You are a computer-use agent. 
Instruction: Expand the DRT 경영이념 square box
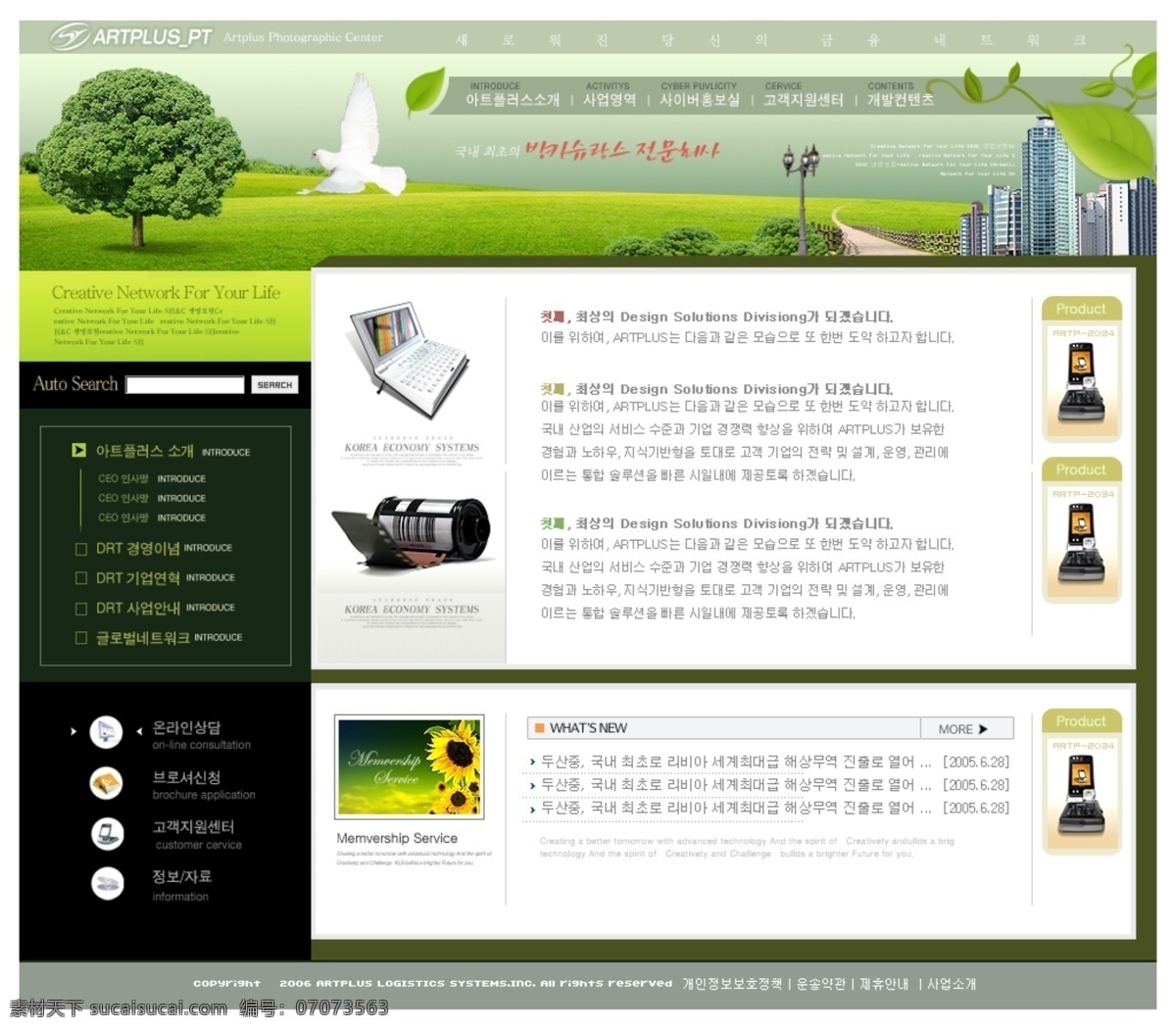pyautogui.click(x=81, y=549)
